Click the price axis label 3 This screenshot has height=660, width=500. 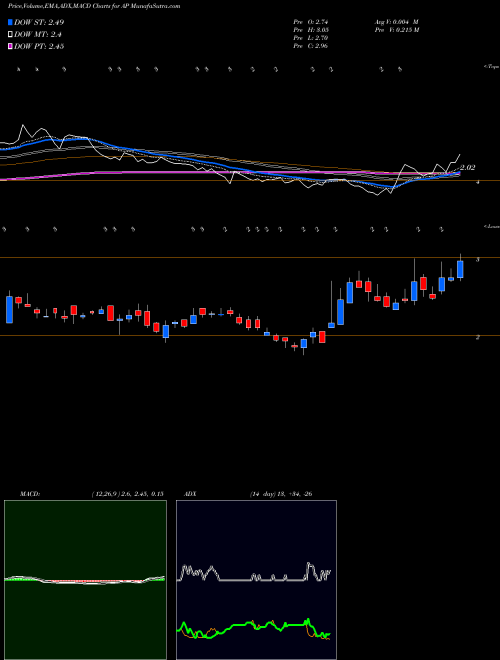pos(477,260)
